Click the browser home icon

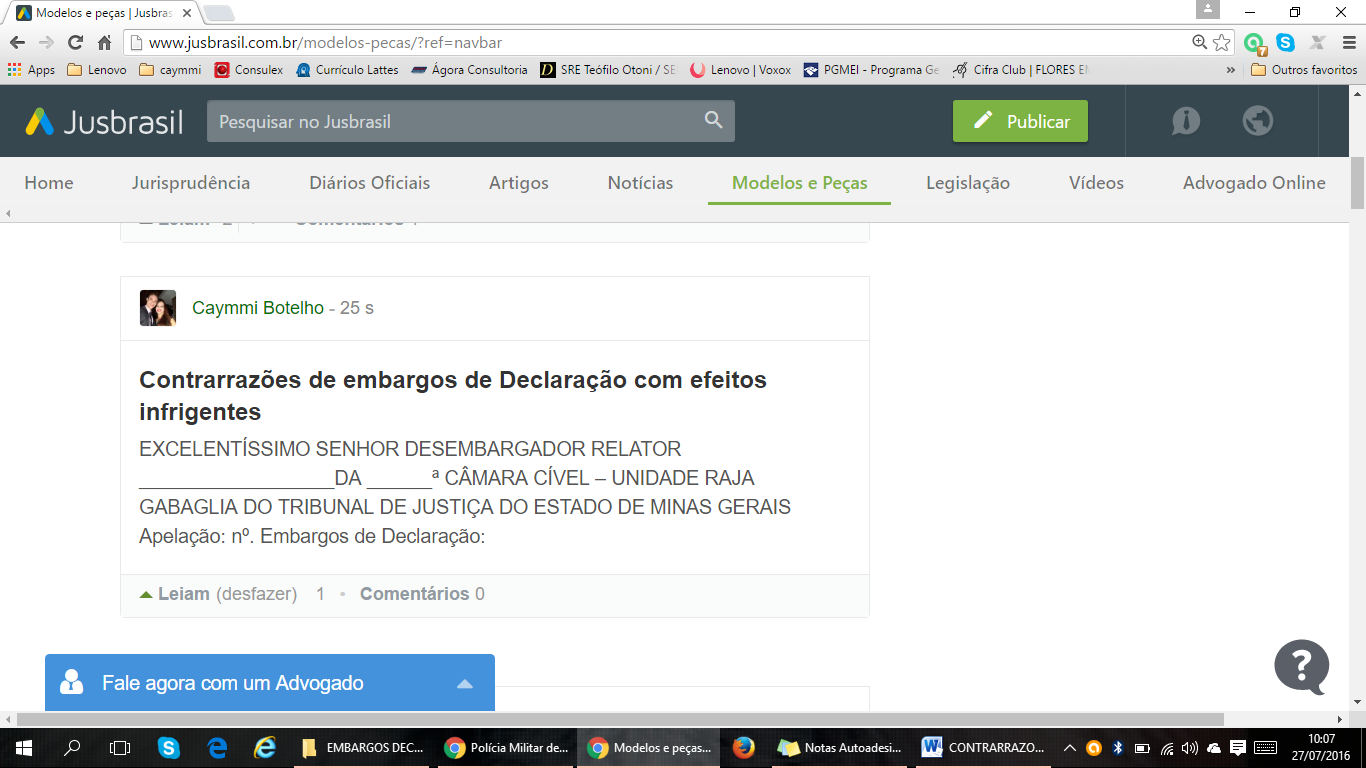(104, 43)
